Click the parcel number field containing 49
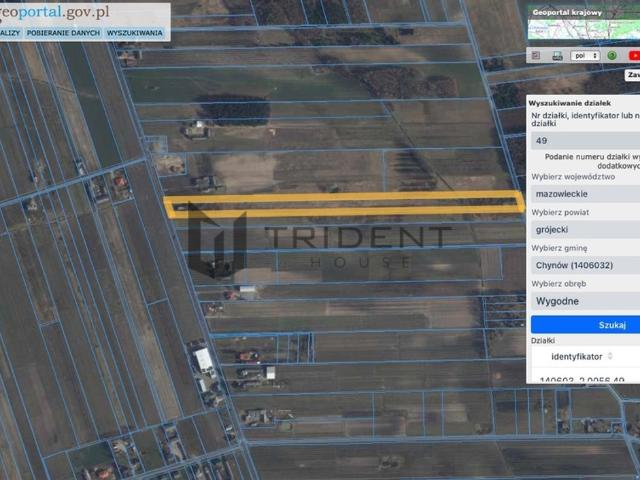Viewport: 640px width, 480px height. tap(585, 141)
